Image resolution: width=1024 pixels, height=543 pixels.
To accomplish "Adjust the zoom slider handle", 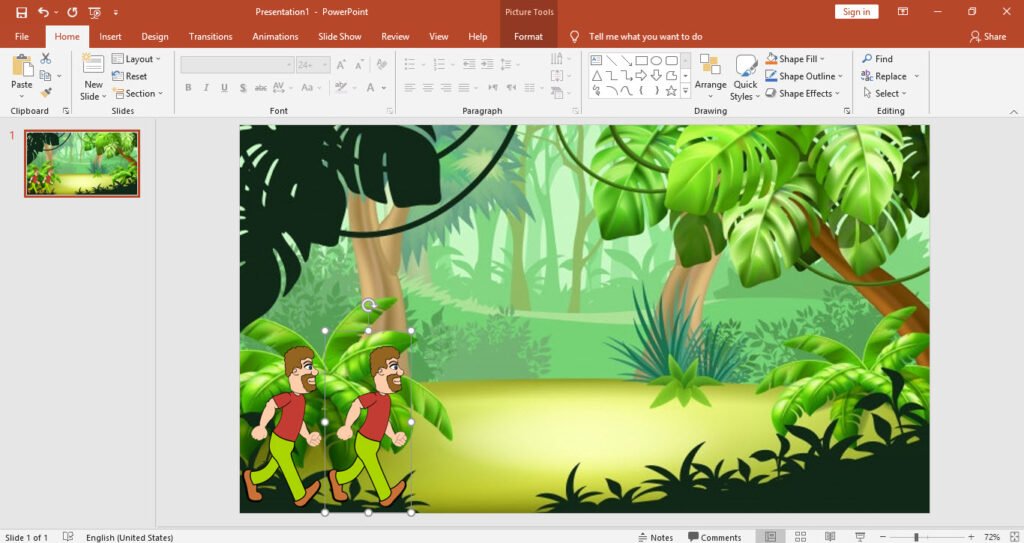I will click(916, 537).
